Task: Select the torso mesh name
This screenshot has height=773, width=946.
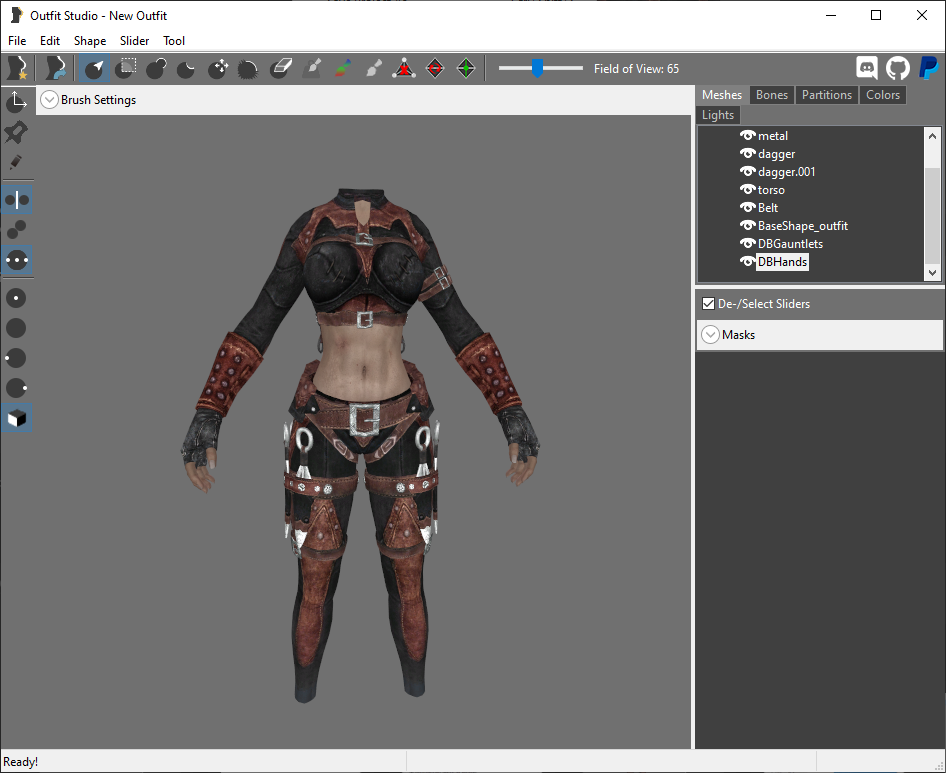Action: (x=771, y=189)
